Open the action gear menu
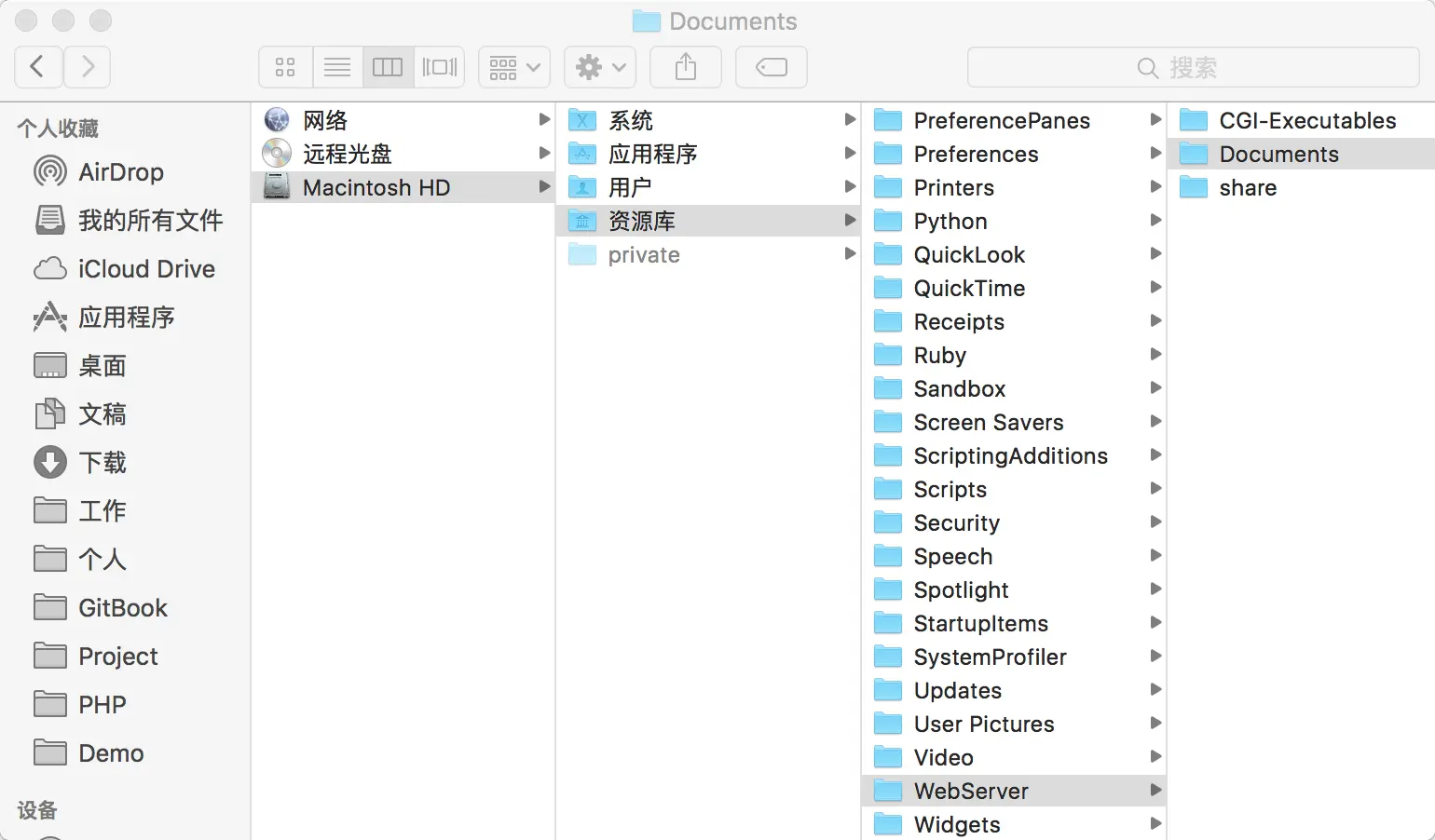The width and height of the screenshot is (1435, 840). [x=600, y=66]
